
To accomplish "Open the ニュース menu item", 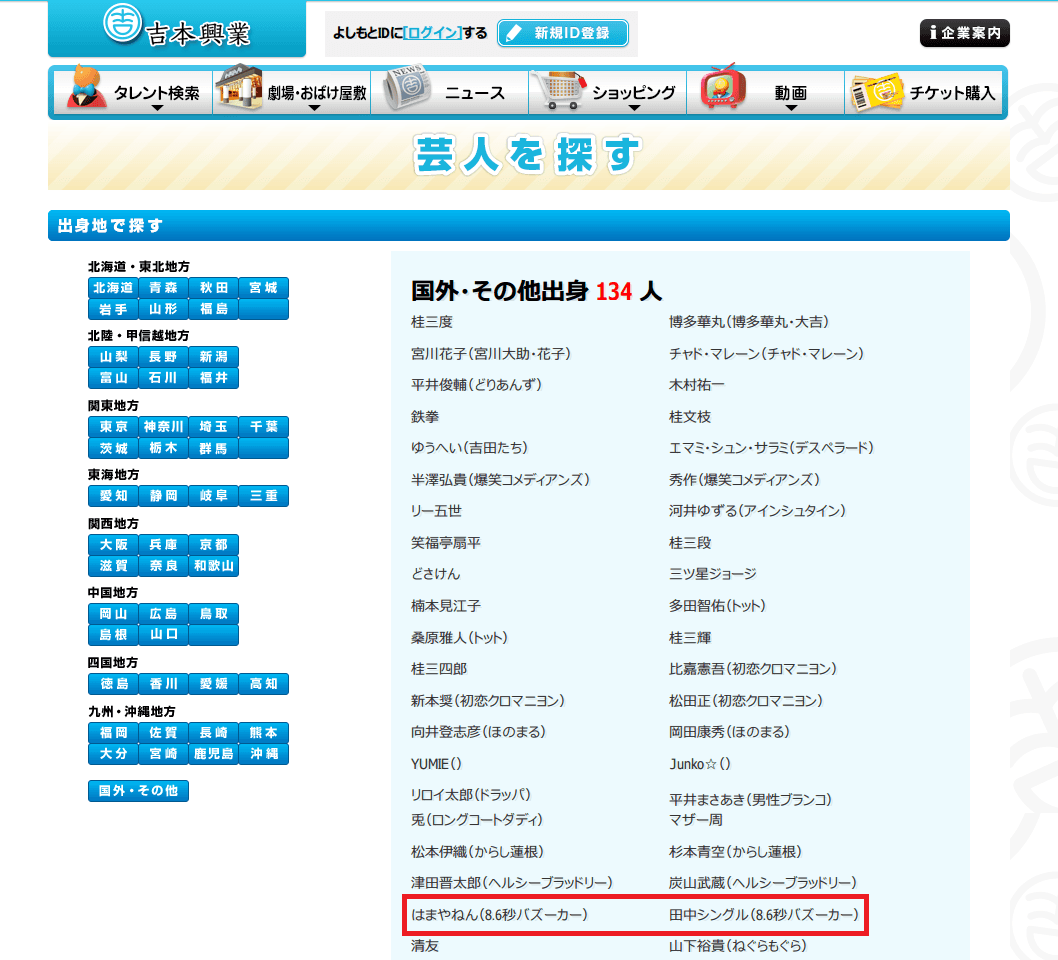I will click(449, 92).
